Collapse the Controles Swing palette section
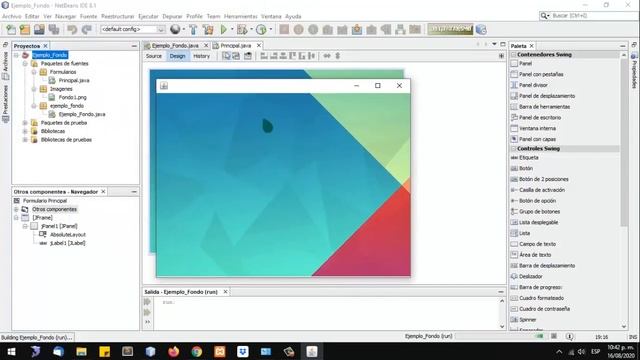The height and width of the screenshot is (360, 640). point(514,149)
